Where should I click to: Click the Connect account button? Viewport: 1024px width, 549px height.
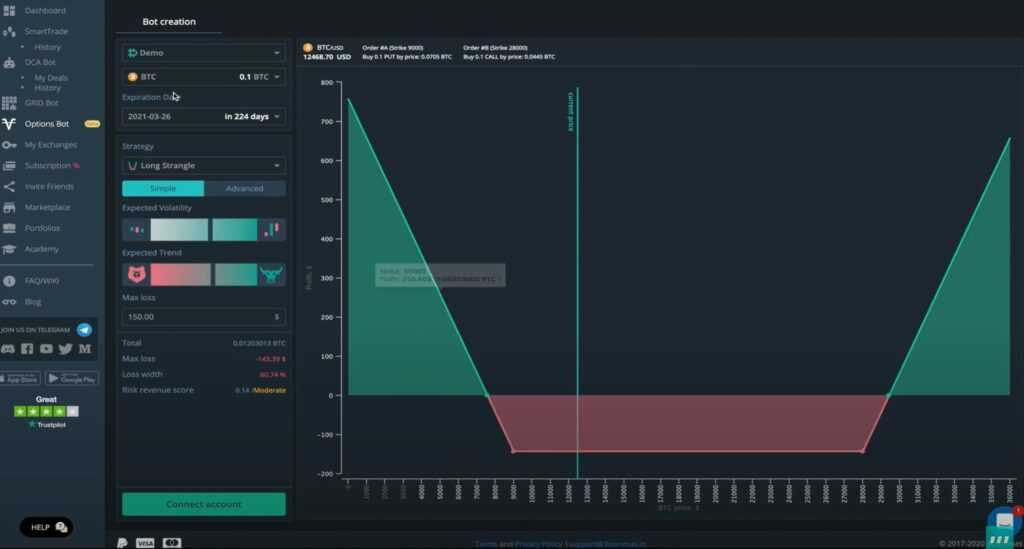(203, 504)
